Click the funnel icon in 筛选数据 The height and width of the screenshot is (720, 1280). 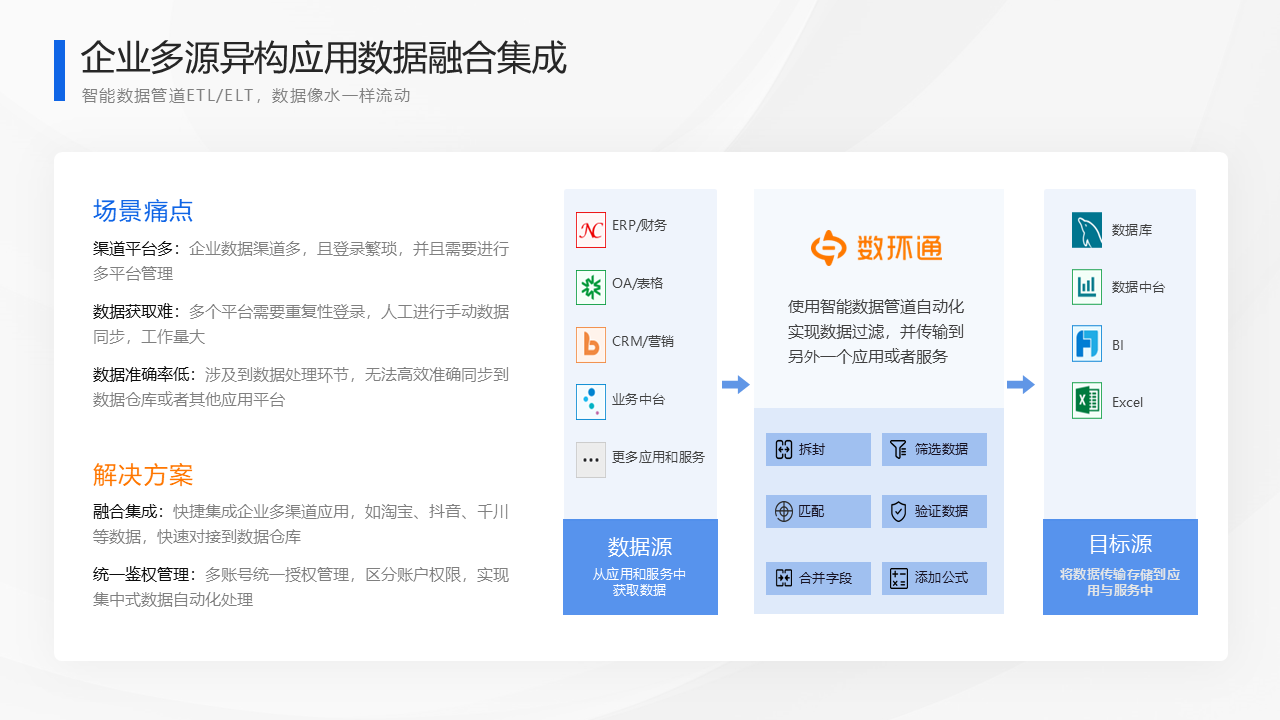899,450
